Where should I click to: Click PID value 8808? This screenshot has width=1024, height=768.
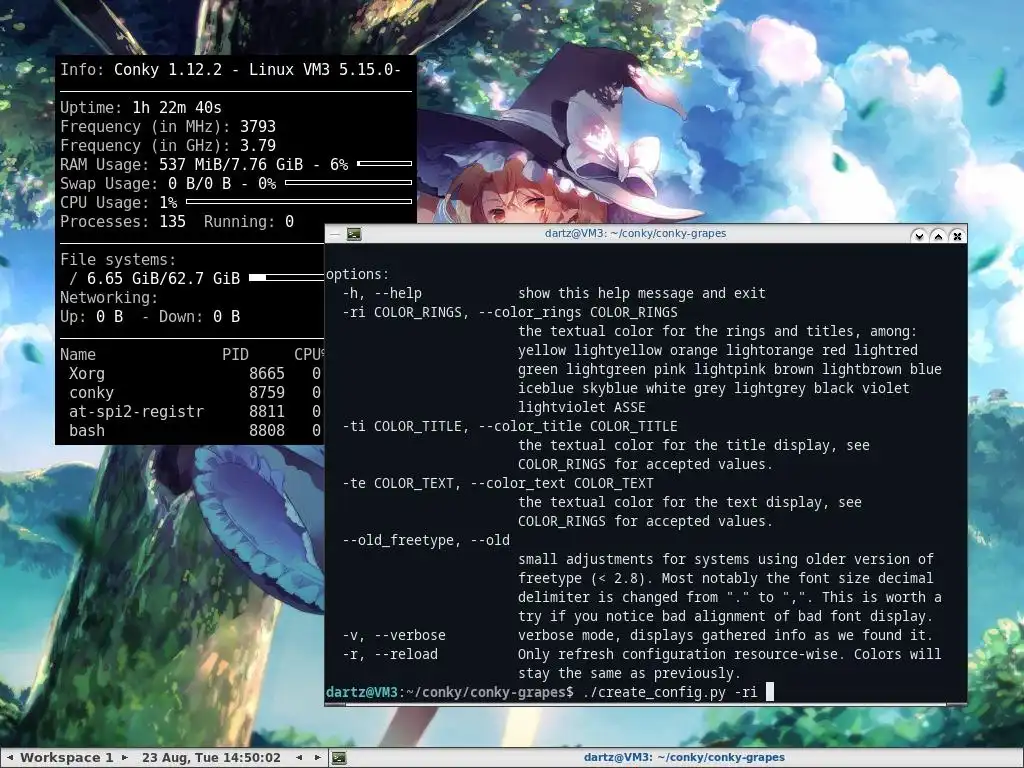[266, 430]
